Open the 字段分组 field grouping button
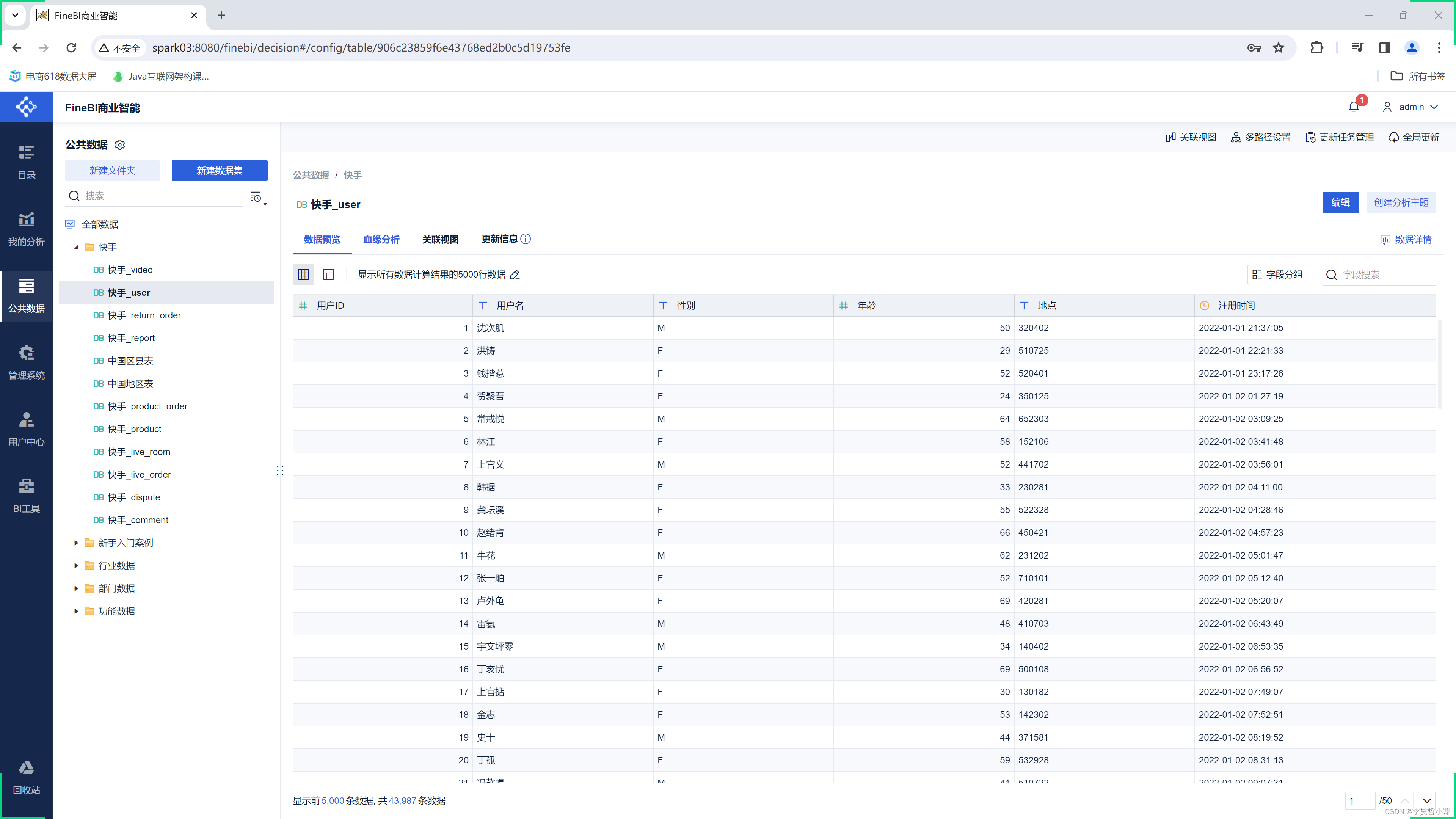The width and height of the screenshot is (1456, 819). pos(1277,275)
